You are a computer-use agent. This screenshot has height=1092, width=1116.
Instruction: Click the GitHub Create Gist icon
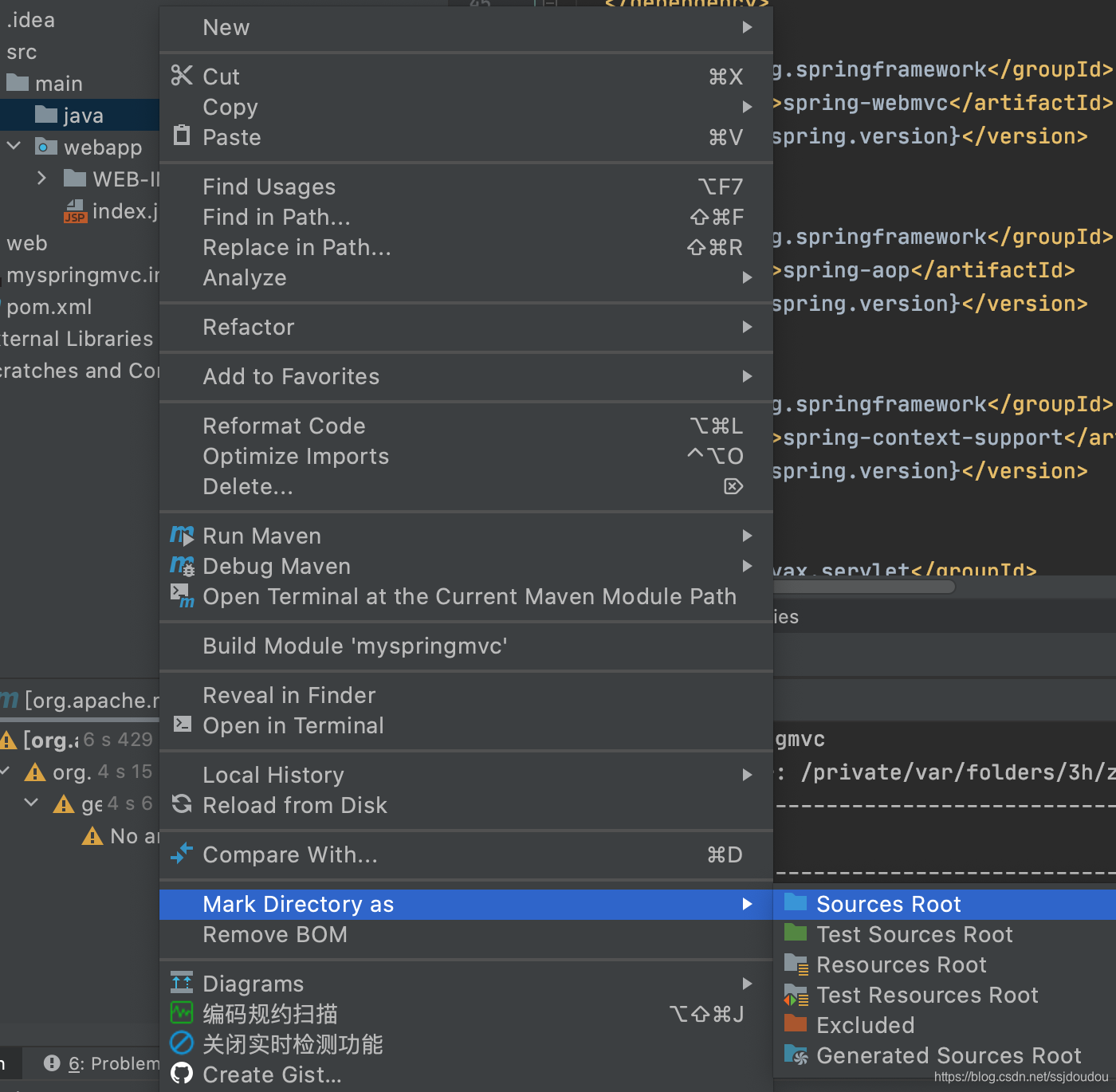tap(182, 1073)
